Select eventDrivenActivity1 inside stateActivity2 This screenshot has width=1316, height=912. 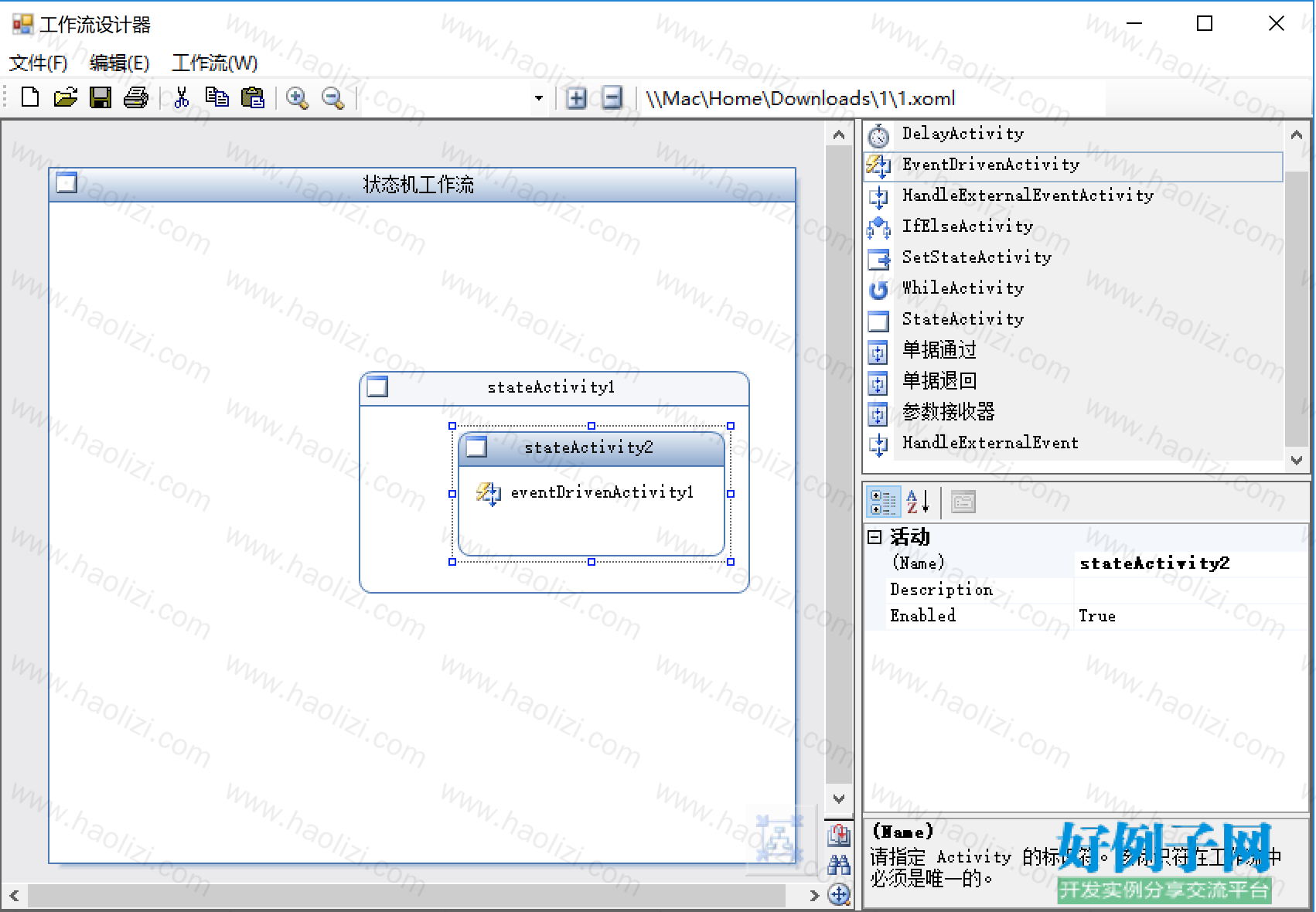(585, 492)
